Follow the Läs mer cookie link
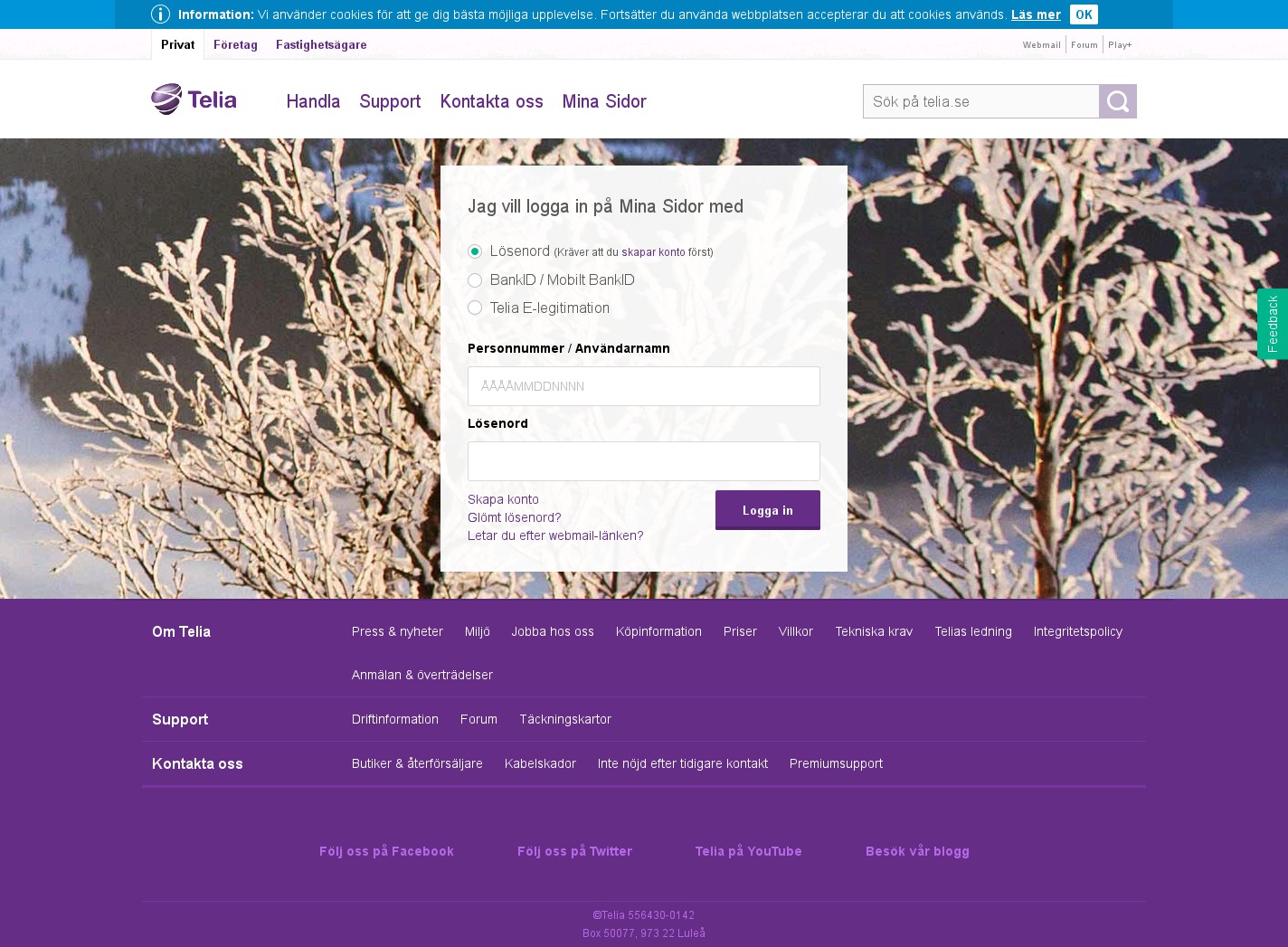The image size is (1288, 947). point(1036,14)
